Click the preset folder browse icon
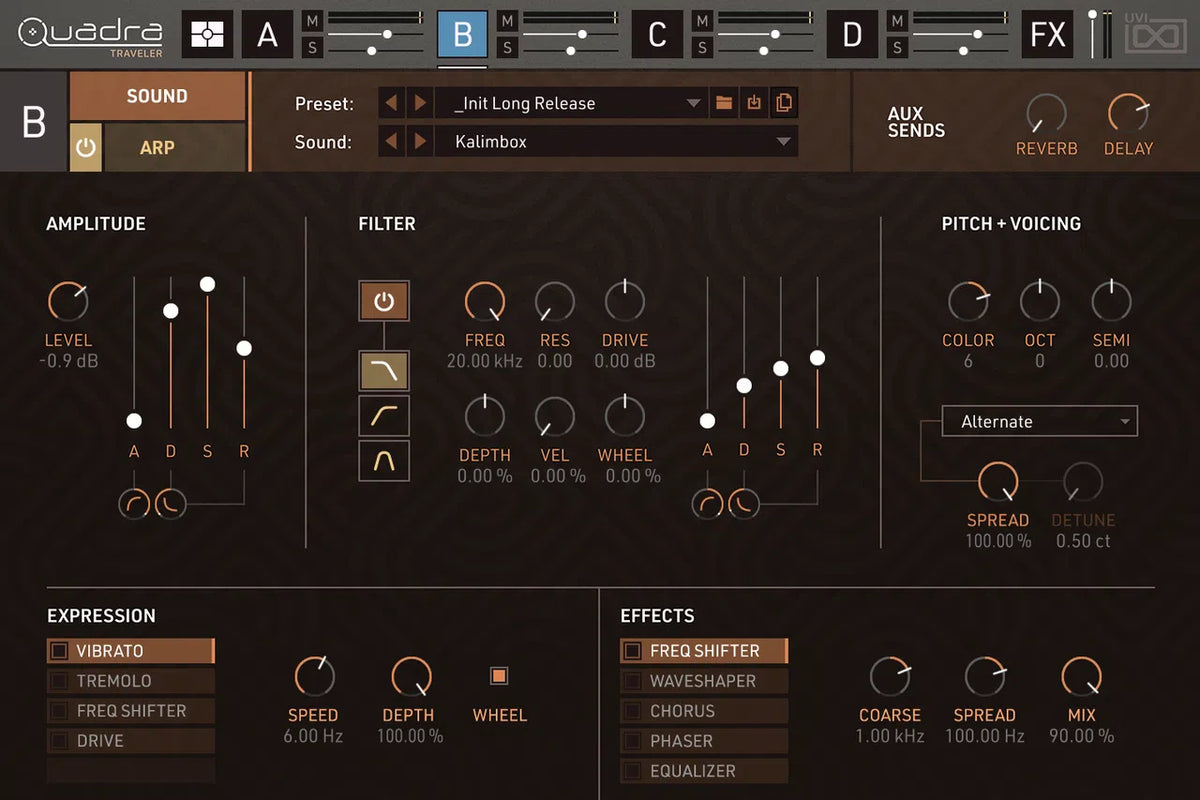Image resolution: width=1200 pixels, height=800 pixels. coord(724,103)
